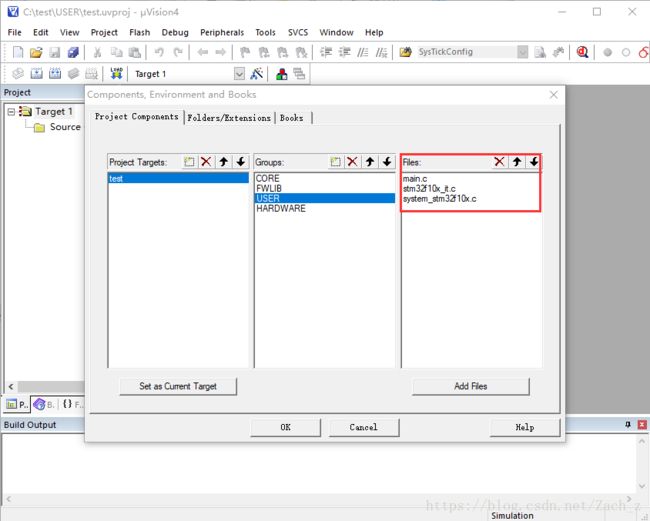Close the Build Output panel
The image size is (650, 521).
(x=642, y=424)
